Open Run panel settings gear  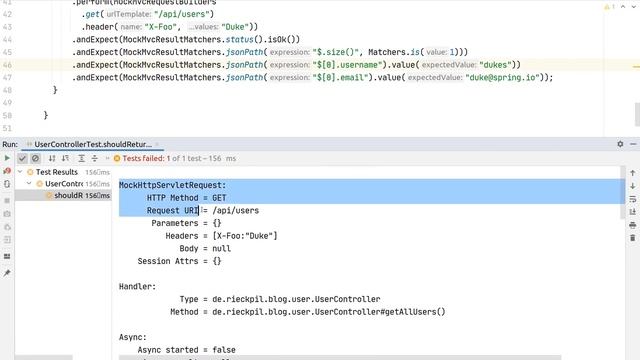tap(620, 144)
